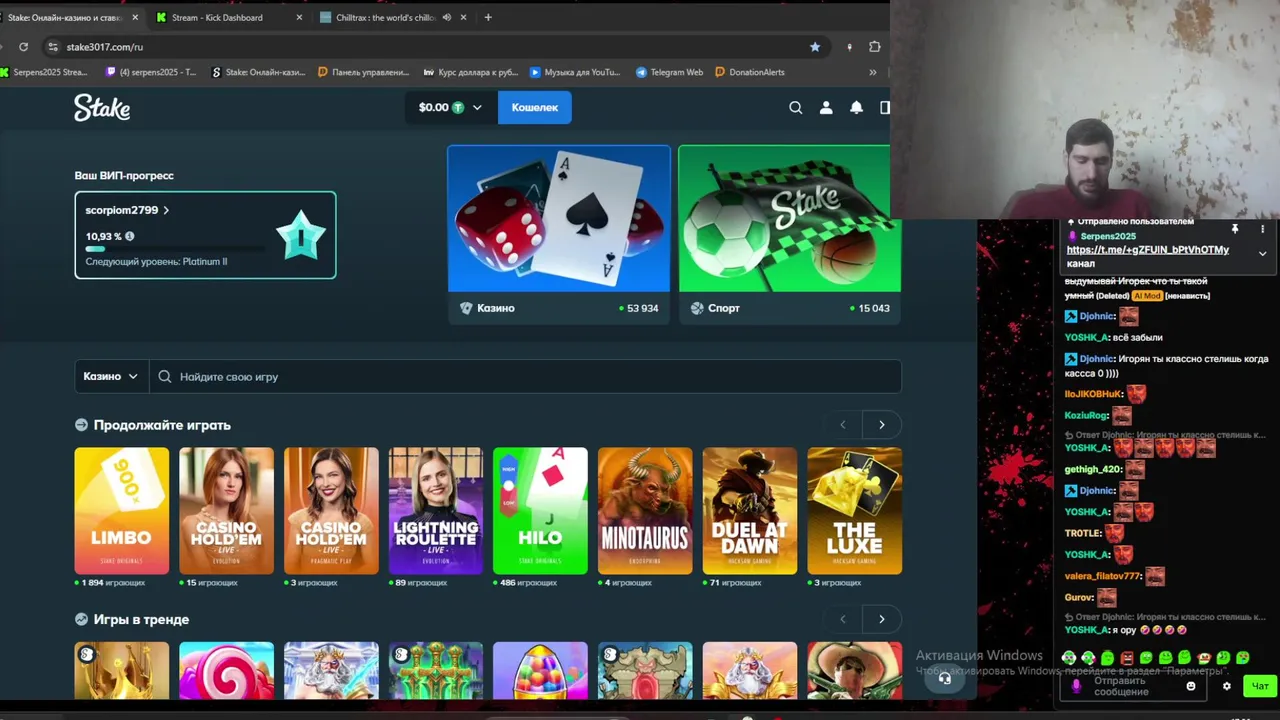The width and height of the screenshot is (1280, 720).
Task: Toggle the bookmark star for this page
Action: [x=815, y=47]
